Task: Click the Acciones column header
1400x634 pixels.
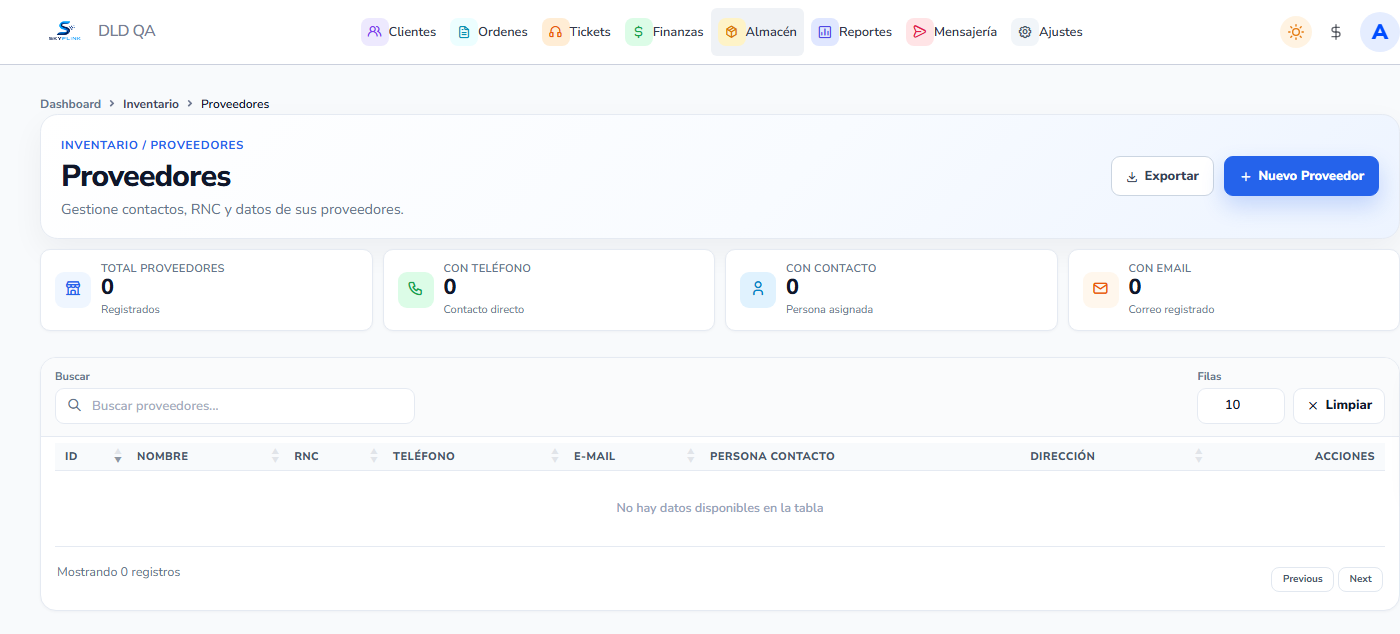Action: 1344,456
